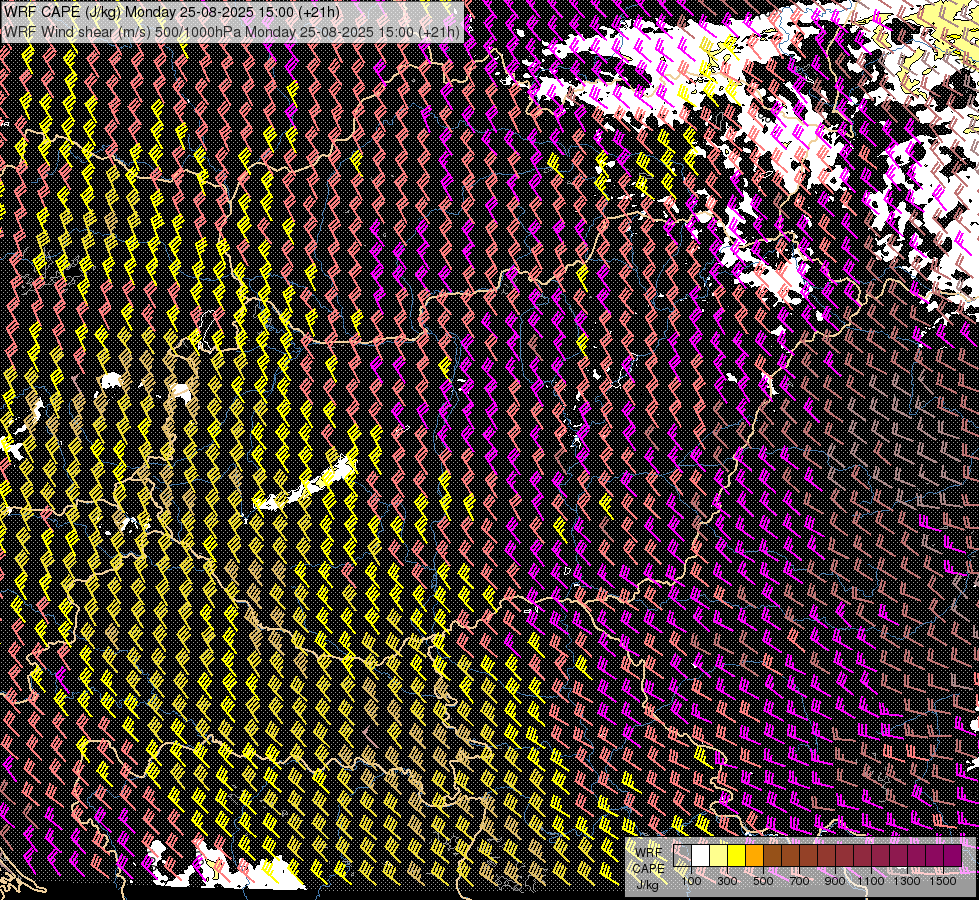Click the 100 legend value
Image resolution: width=979 pixels, height=900 pixels.
point(691,881)
